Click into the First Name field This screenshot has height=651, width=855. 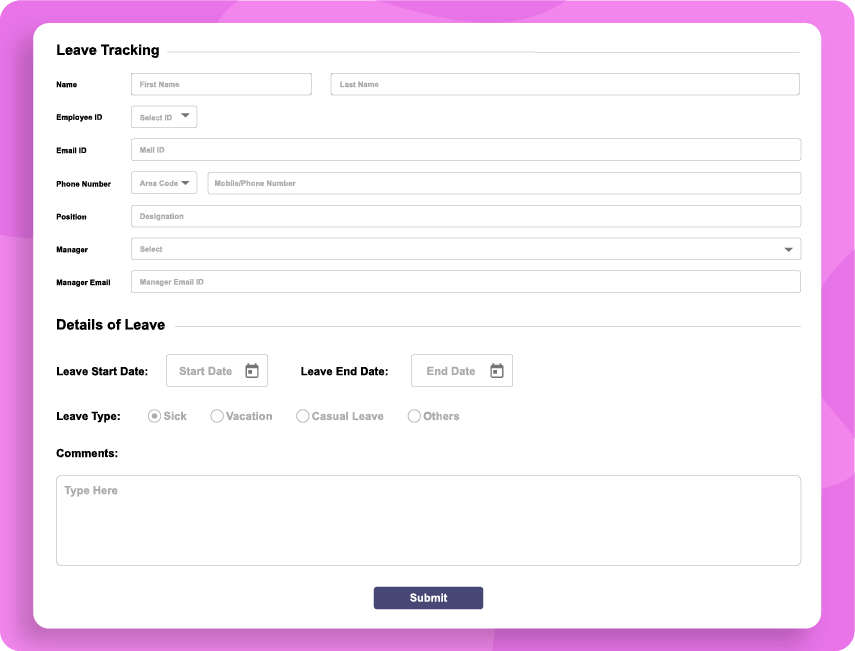[220, 84]
